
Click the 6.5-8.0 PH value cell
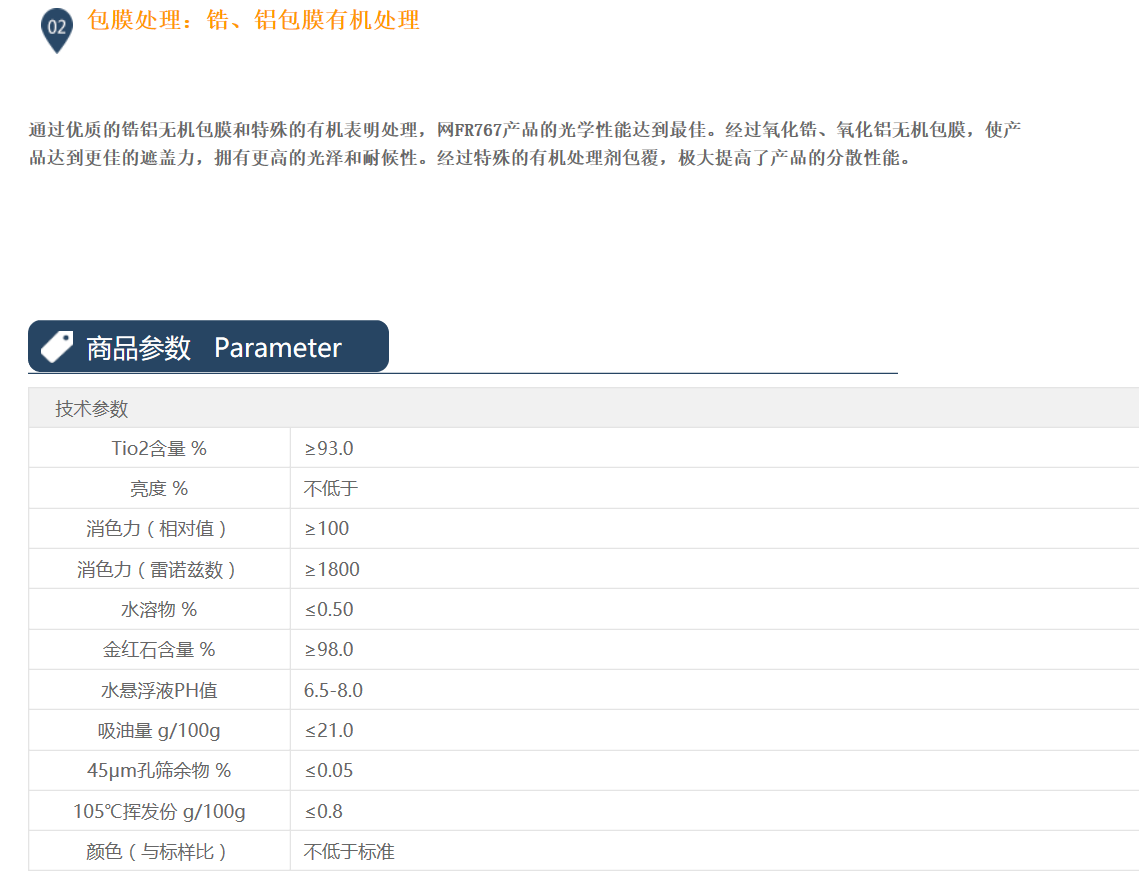(333, 690)
